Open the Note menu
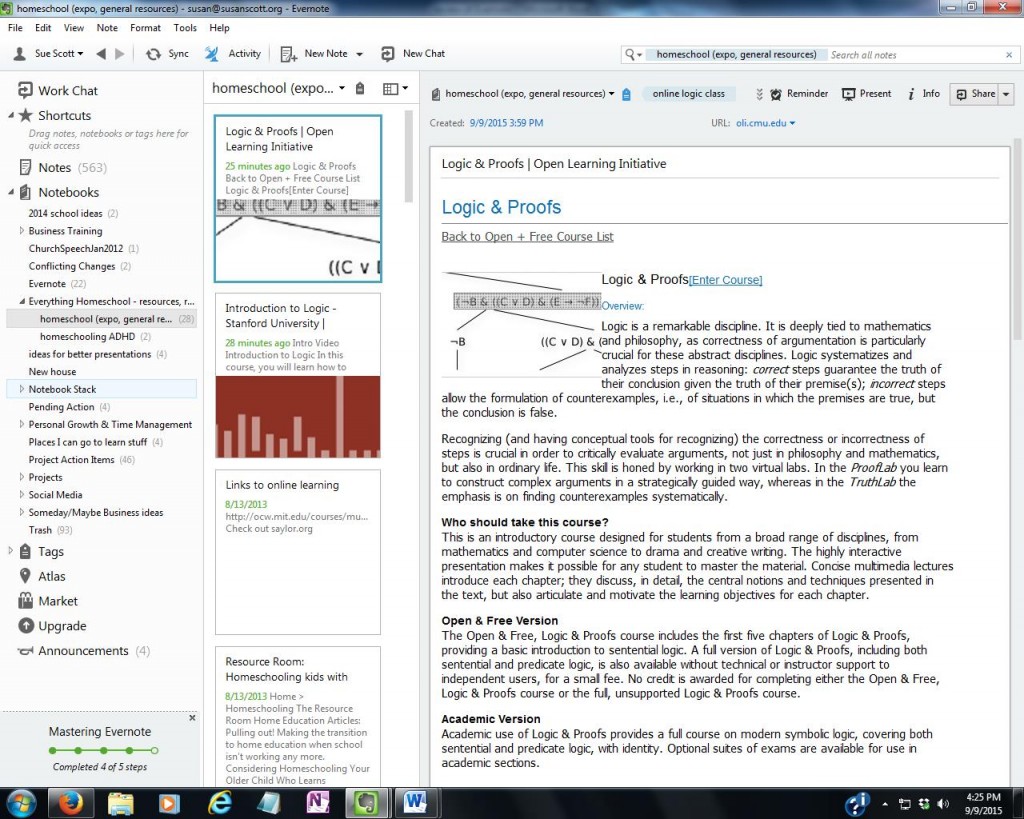1024x819 pixels. click(107, 27)
